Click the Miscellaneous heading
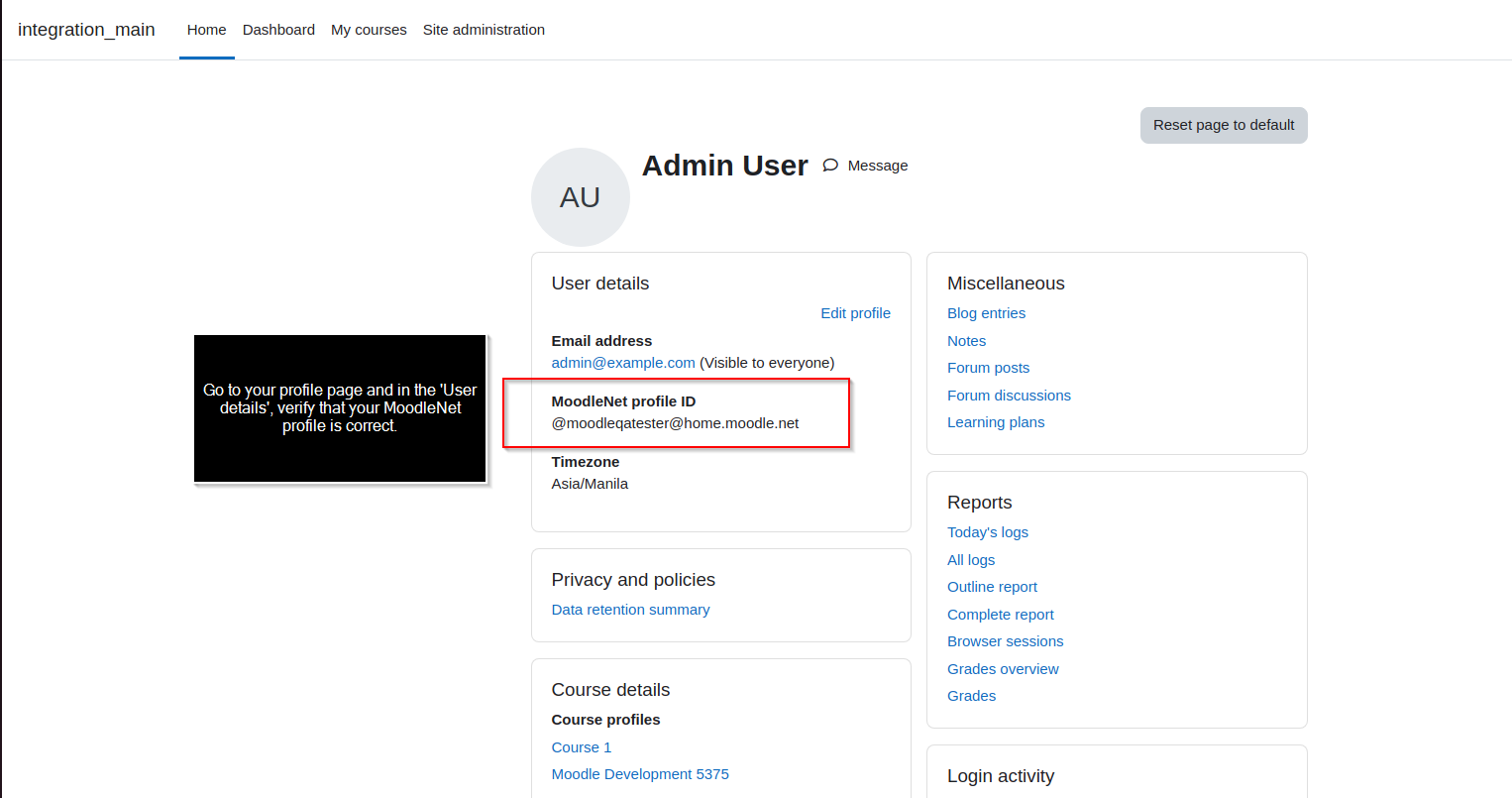Image resolution: width=1512 pixels, height=798 pixels. [1006, 284]
